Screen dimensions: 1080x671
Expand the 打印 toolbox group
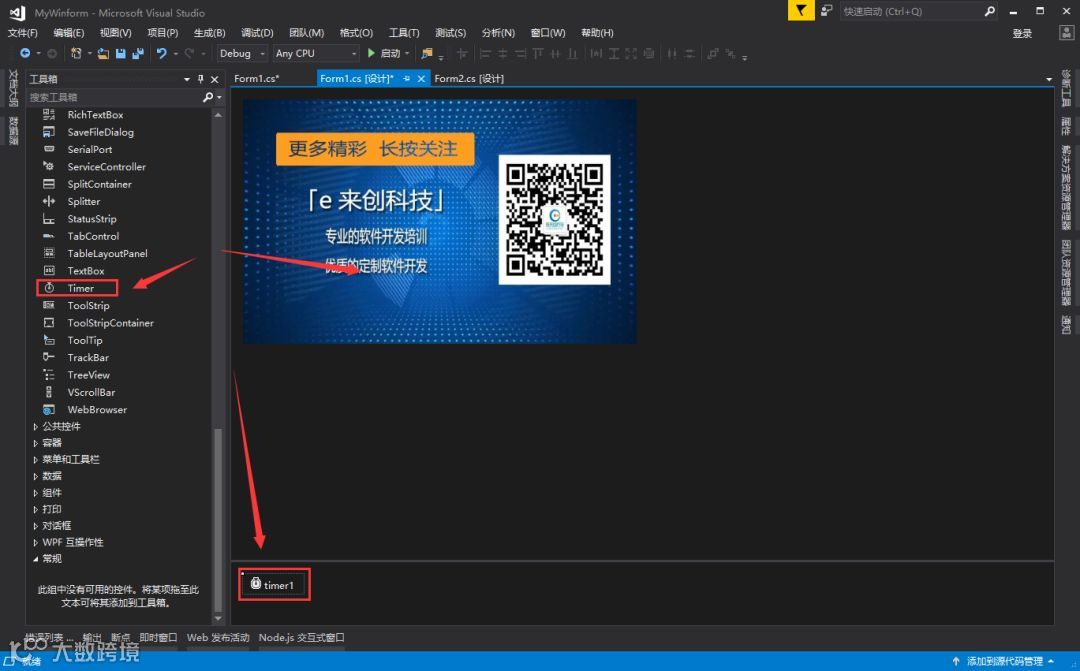[x=35, y=509]
